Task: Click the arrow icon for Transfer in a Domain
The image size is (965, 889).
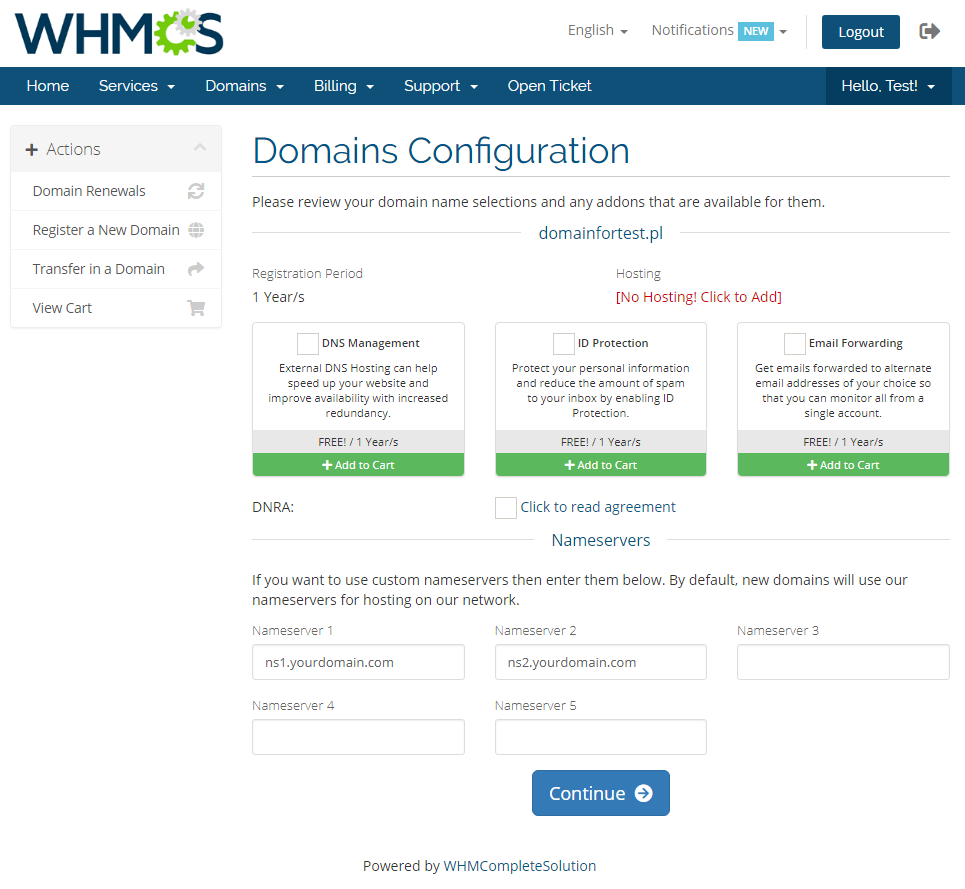Action: [196, 269]
